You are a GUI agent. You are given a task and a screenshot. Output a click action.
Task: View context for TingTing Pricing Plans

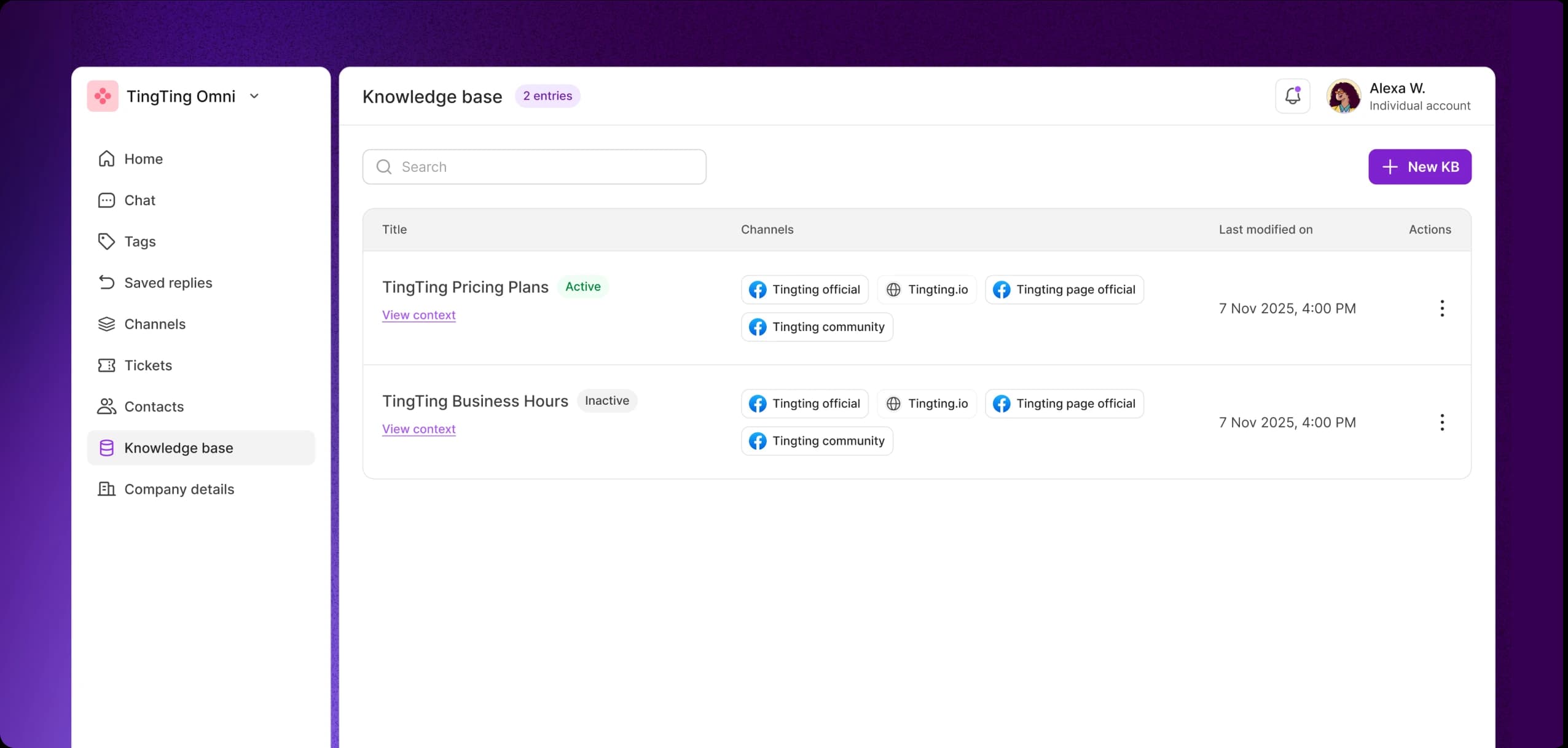[x=419, y=315]
